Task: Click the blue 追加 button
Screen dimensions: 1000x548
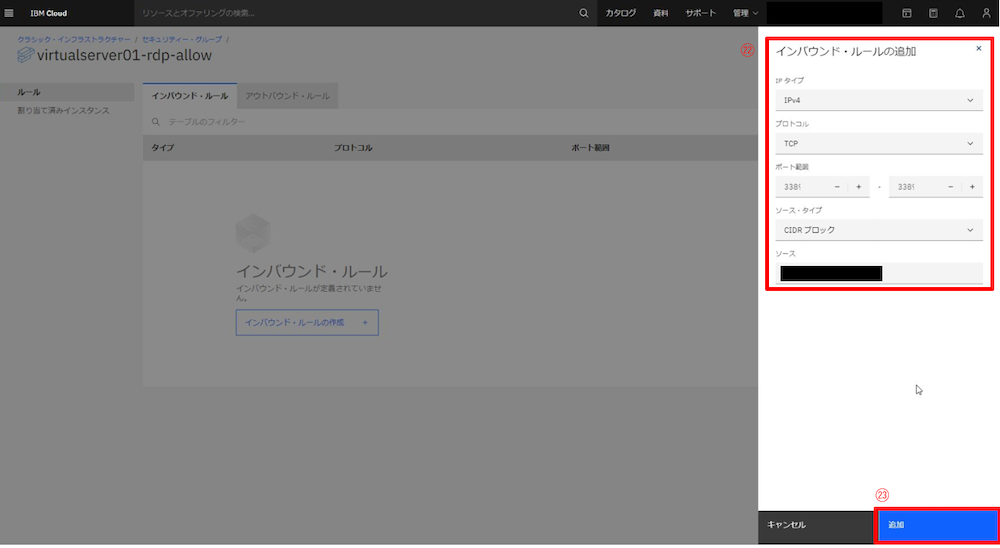Action: 937,525
